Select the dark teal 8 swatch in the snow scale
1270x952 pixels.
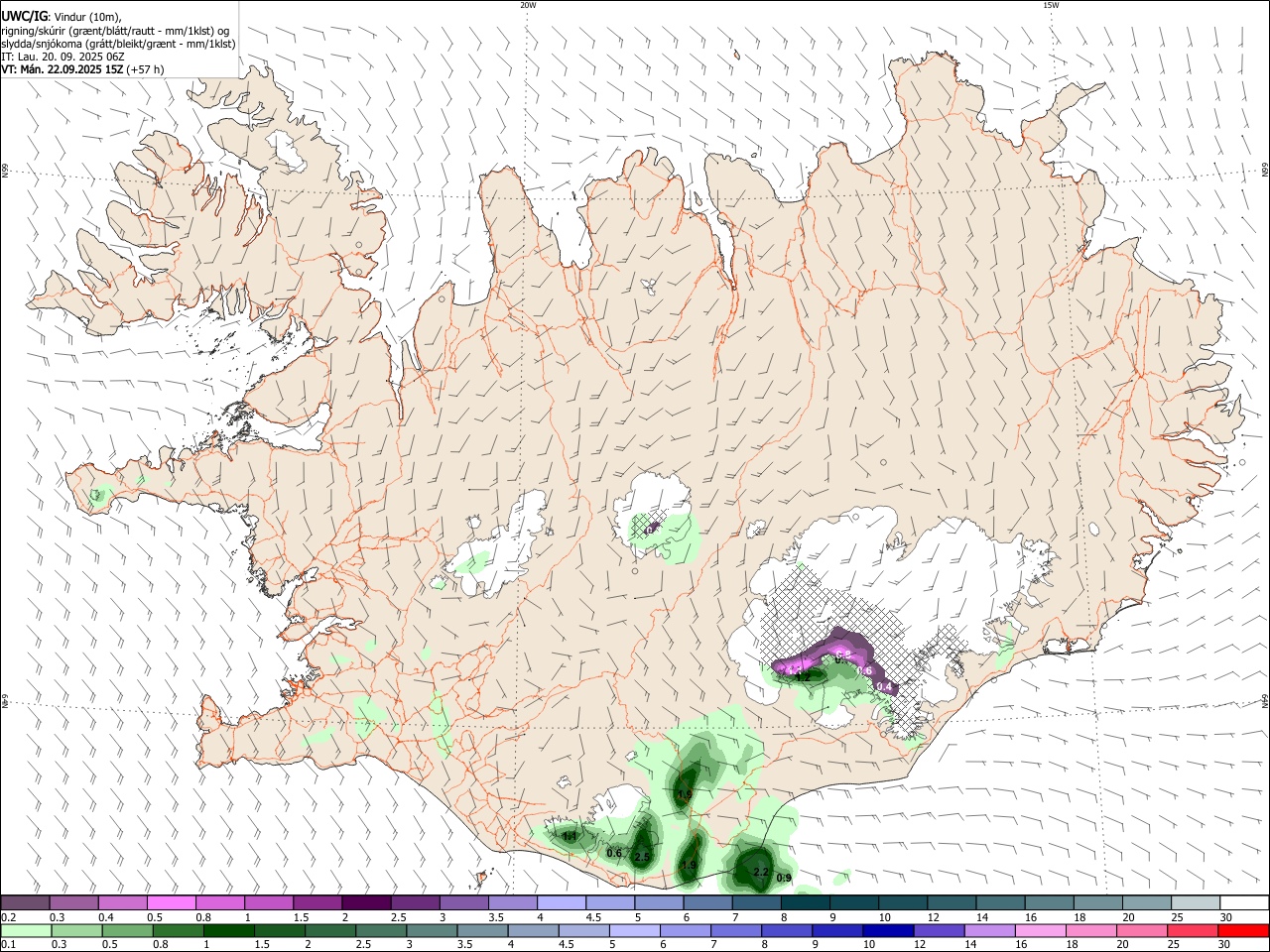coord(806,902)
